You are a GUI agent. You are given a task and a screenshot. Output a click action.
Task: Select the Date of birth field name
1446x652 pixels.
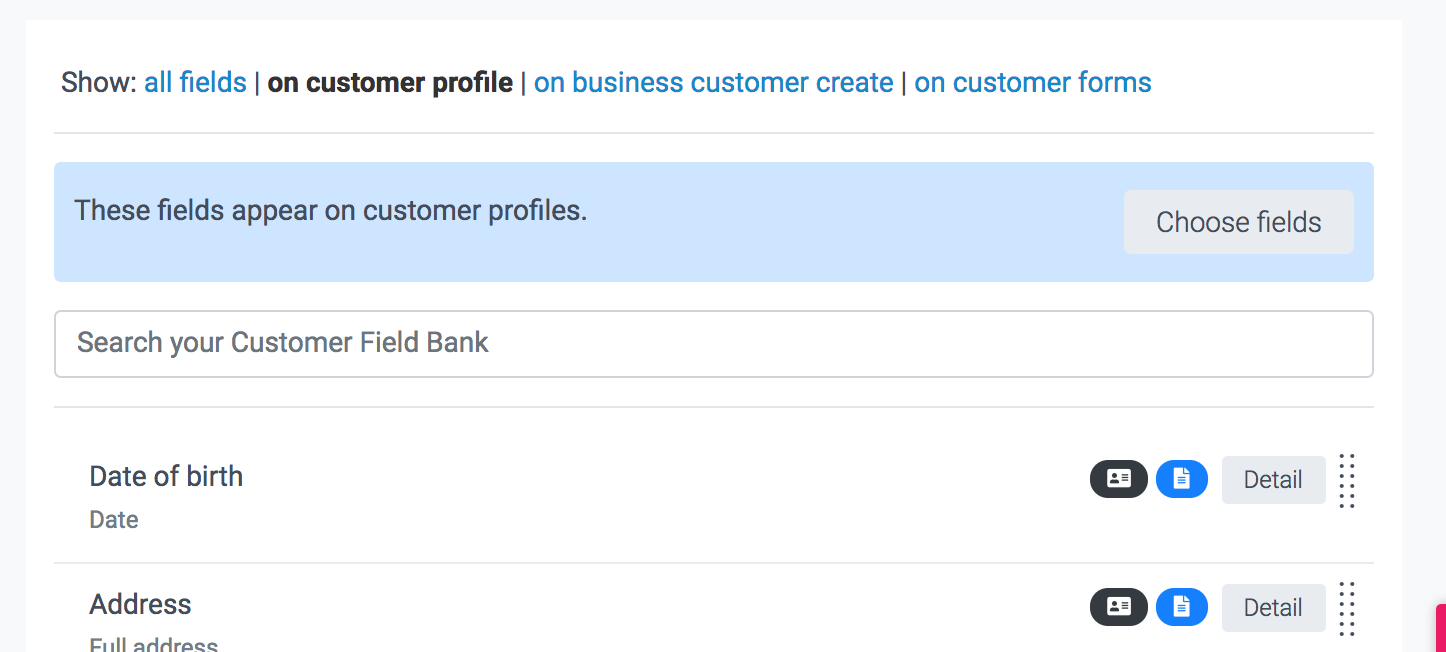point(166,476)
